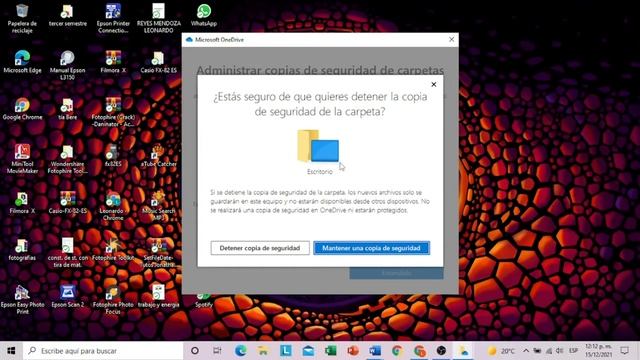Open the notification center icon

[624, 351]
